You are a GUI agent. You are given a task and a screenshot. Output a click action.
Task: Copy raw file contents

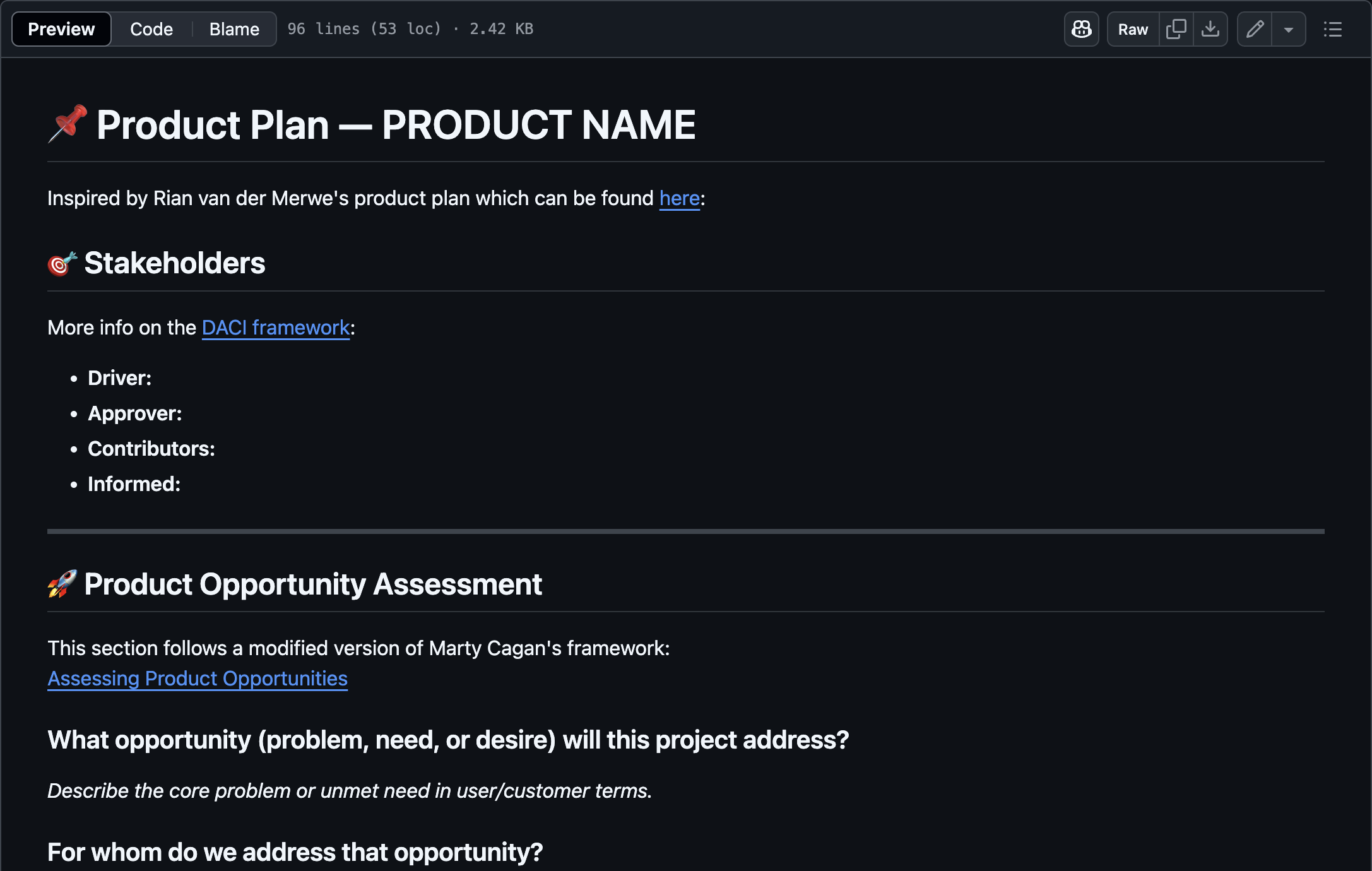(x=1176, y=29)
